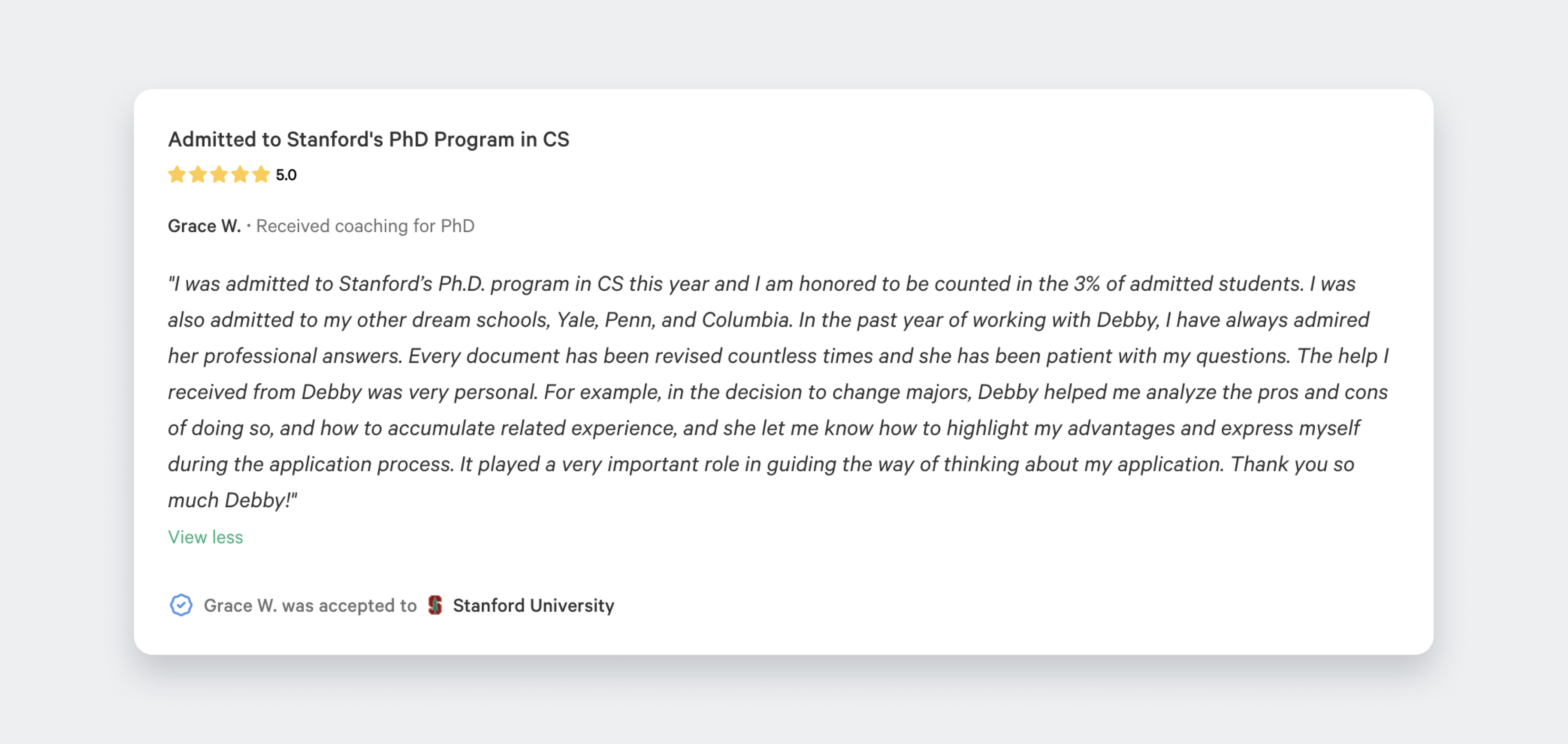The height and width of the screenshot is (744, 1568).
Task: Open the Stanford University link
Action: (x=533, y=605)
